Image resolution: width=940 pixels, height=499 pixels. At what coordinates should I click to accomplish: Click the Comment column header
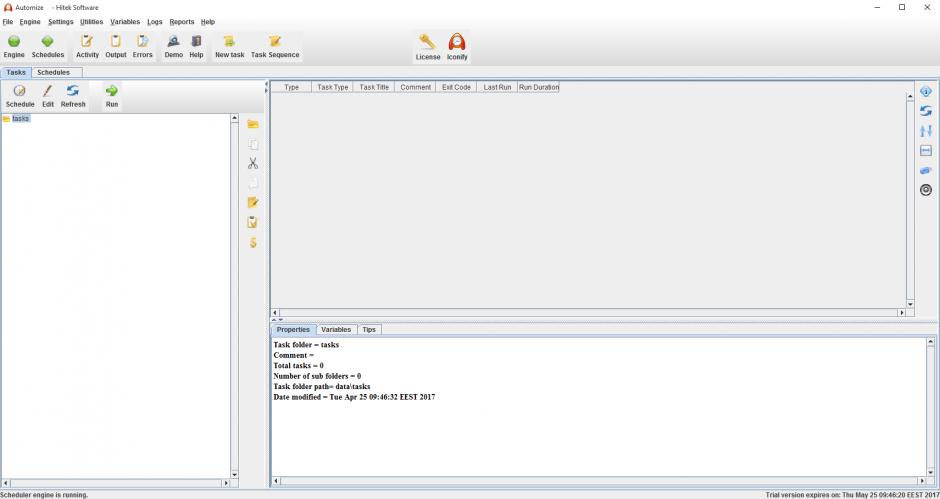[415, 87]
